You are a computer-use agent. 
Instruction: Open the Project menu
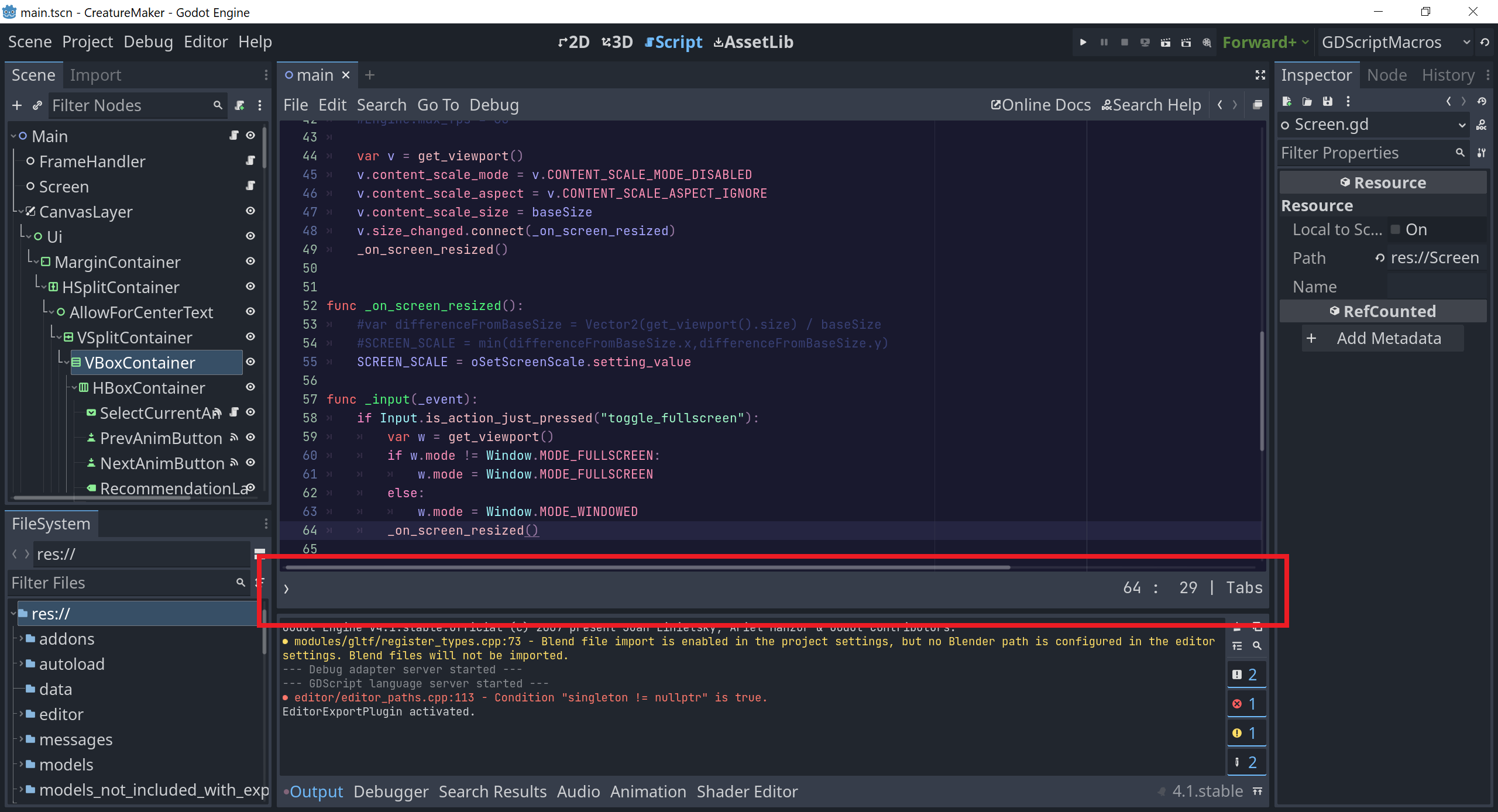88,42
